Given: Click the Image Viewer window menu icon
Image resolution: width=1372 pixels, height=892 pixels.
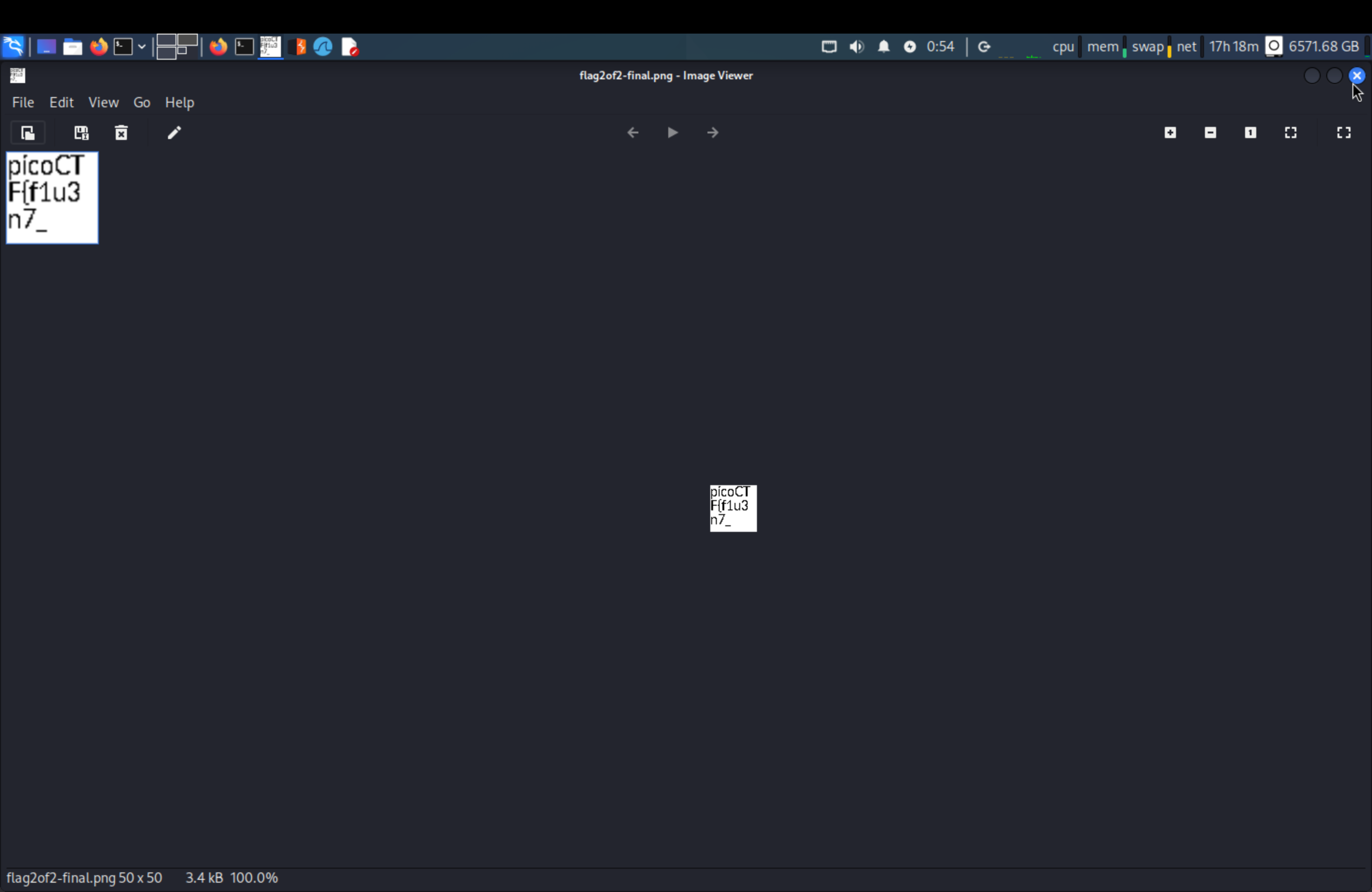Looking at the screenshot, I should (x=17, y=76).
